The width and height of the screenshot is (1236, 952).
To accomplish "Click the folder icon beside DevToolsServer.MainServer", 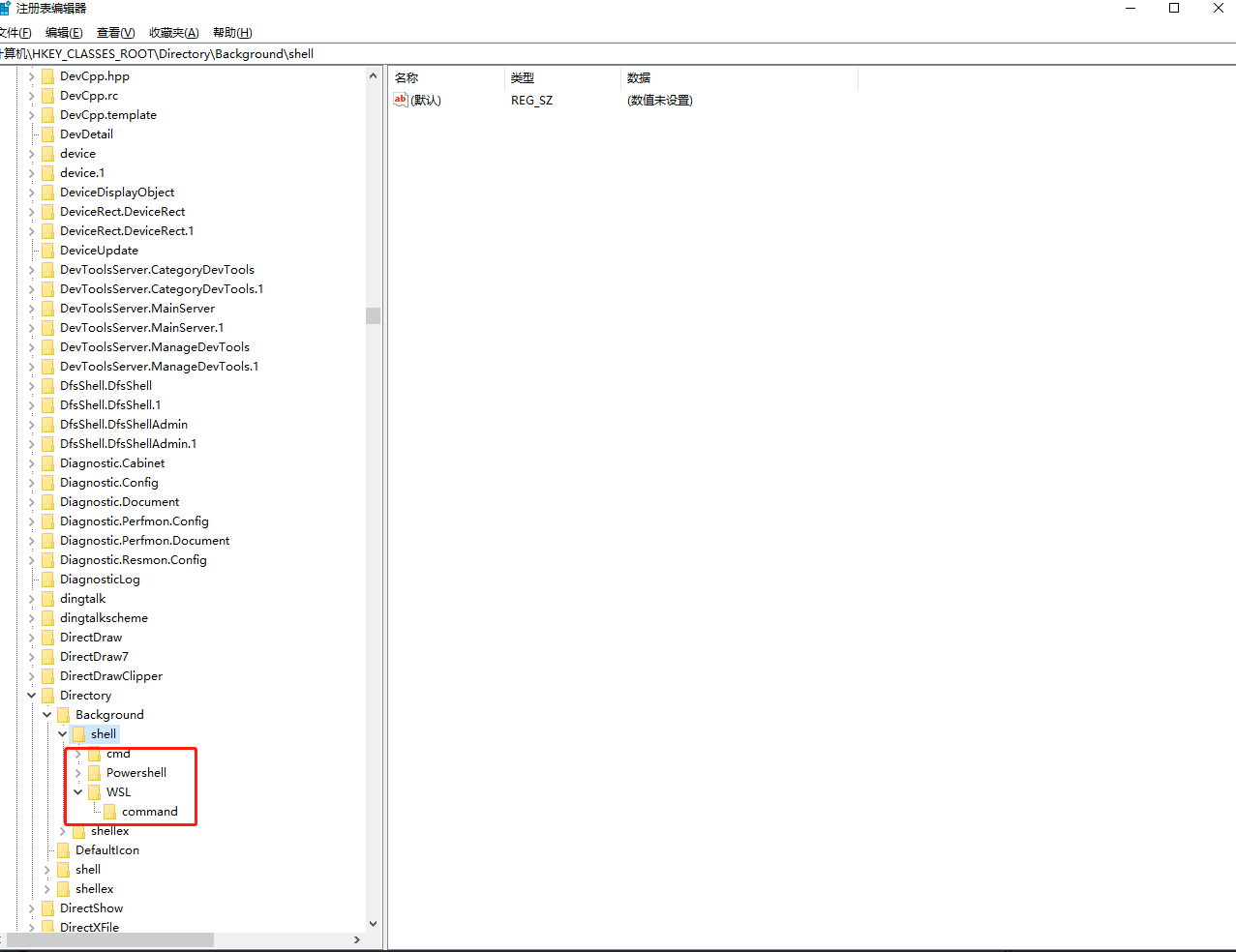I will [47, 309].
